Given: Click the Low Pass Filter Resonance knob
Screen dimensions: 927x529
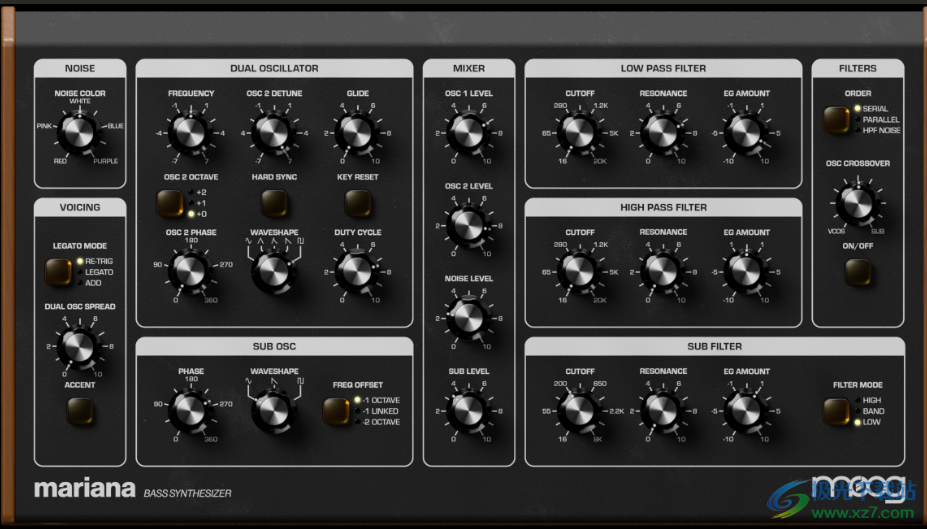Looking at the screenshot, I should (x=663, y=133).
